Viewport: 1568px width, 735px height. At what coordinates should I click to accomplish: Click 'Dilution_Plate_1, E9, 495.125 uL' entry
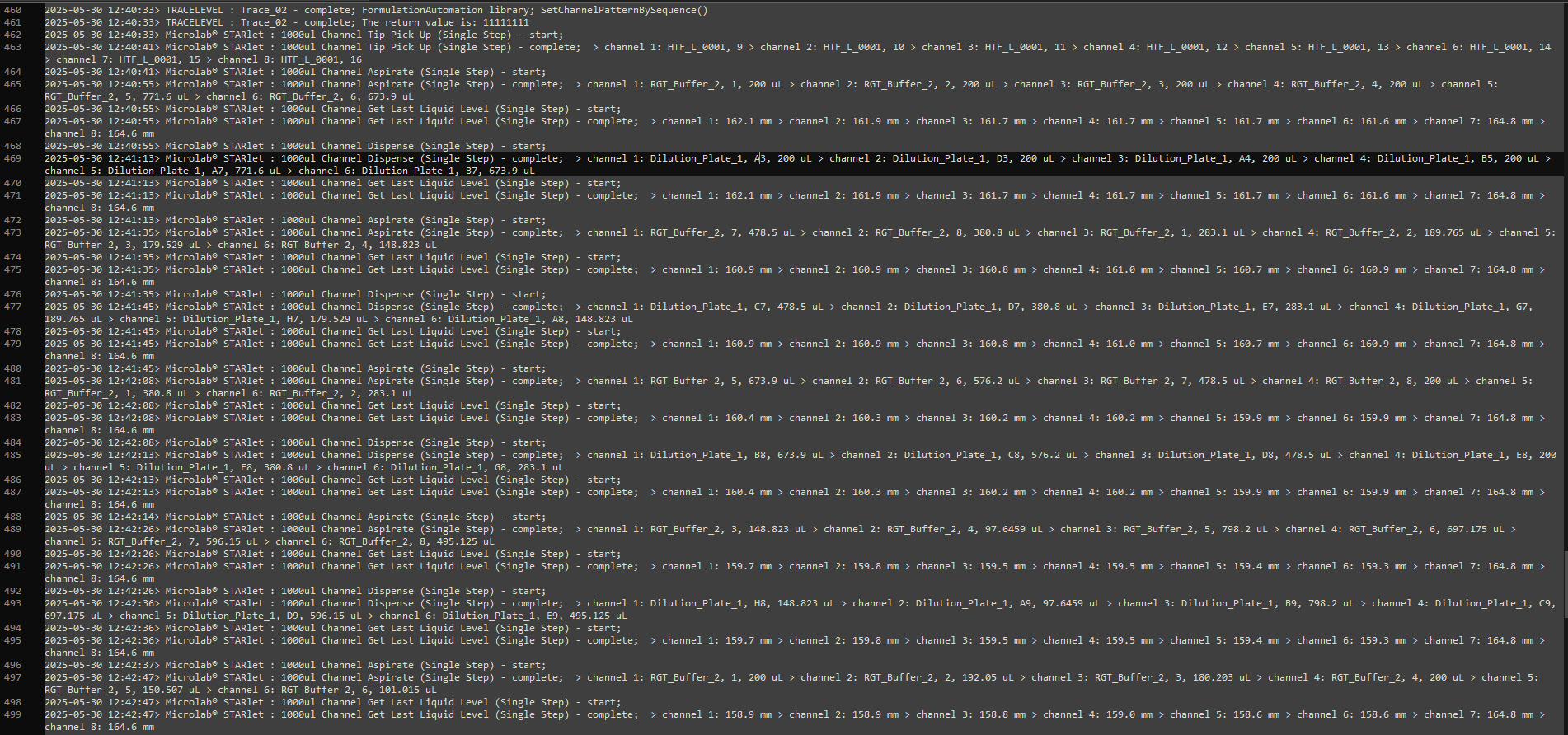534,616
